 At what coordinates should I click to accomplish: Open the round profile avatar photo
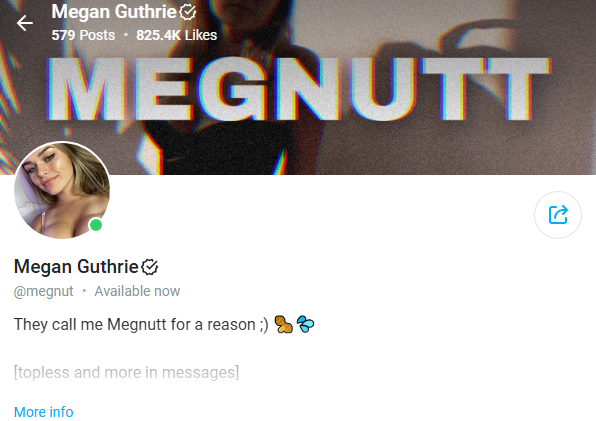(62, 190)
